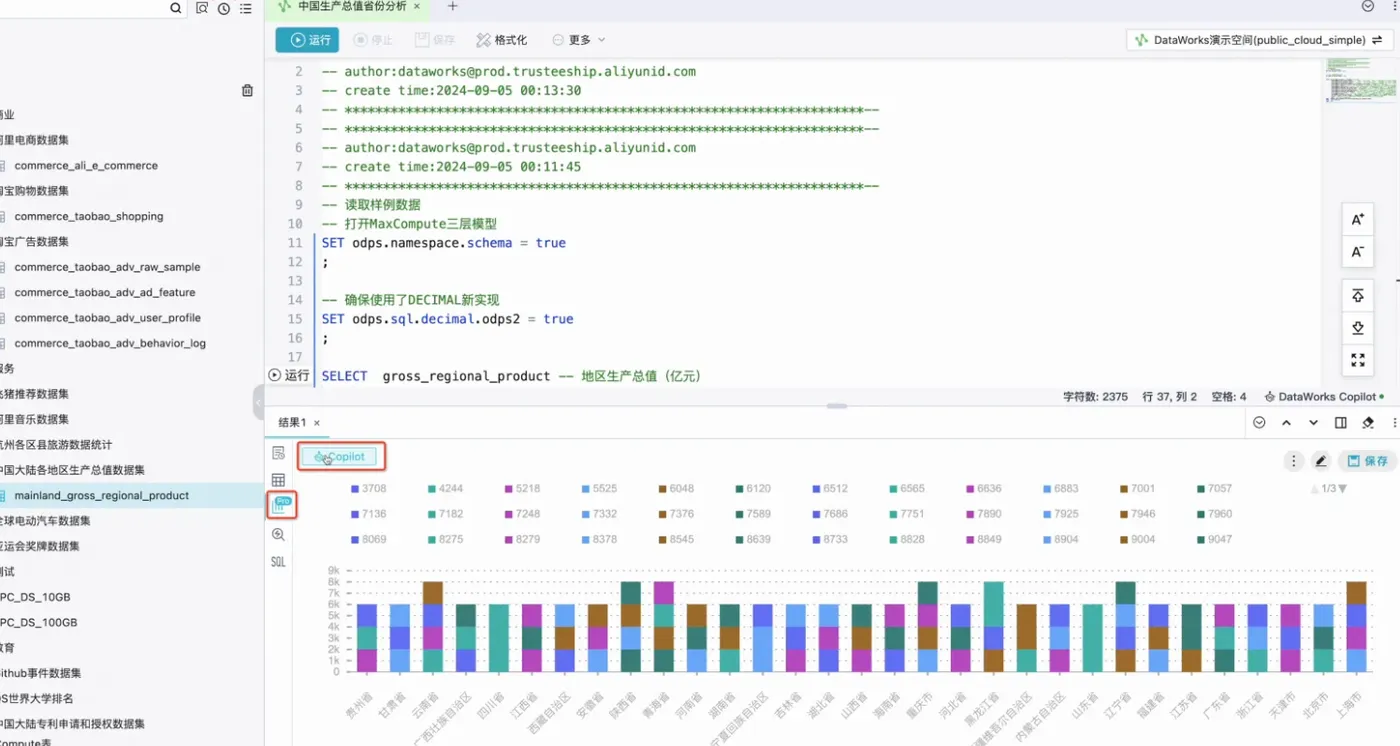Toggle legend series 7925

point(1059,514)
